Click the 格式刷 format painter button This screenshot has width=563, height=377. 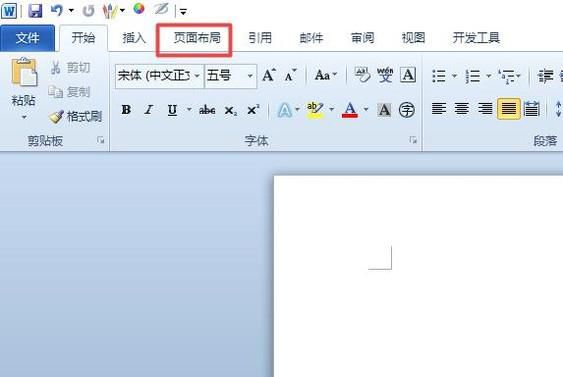[x=76, y=116]
